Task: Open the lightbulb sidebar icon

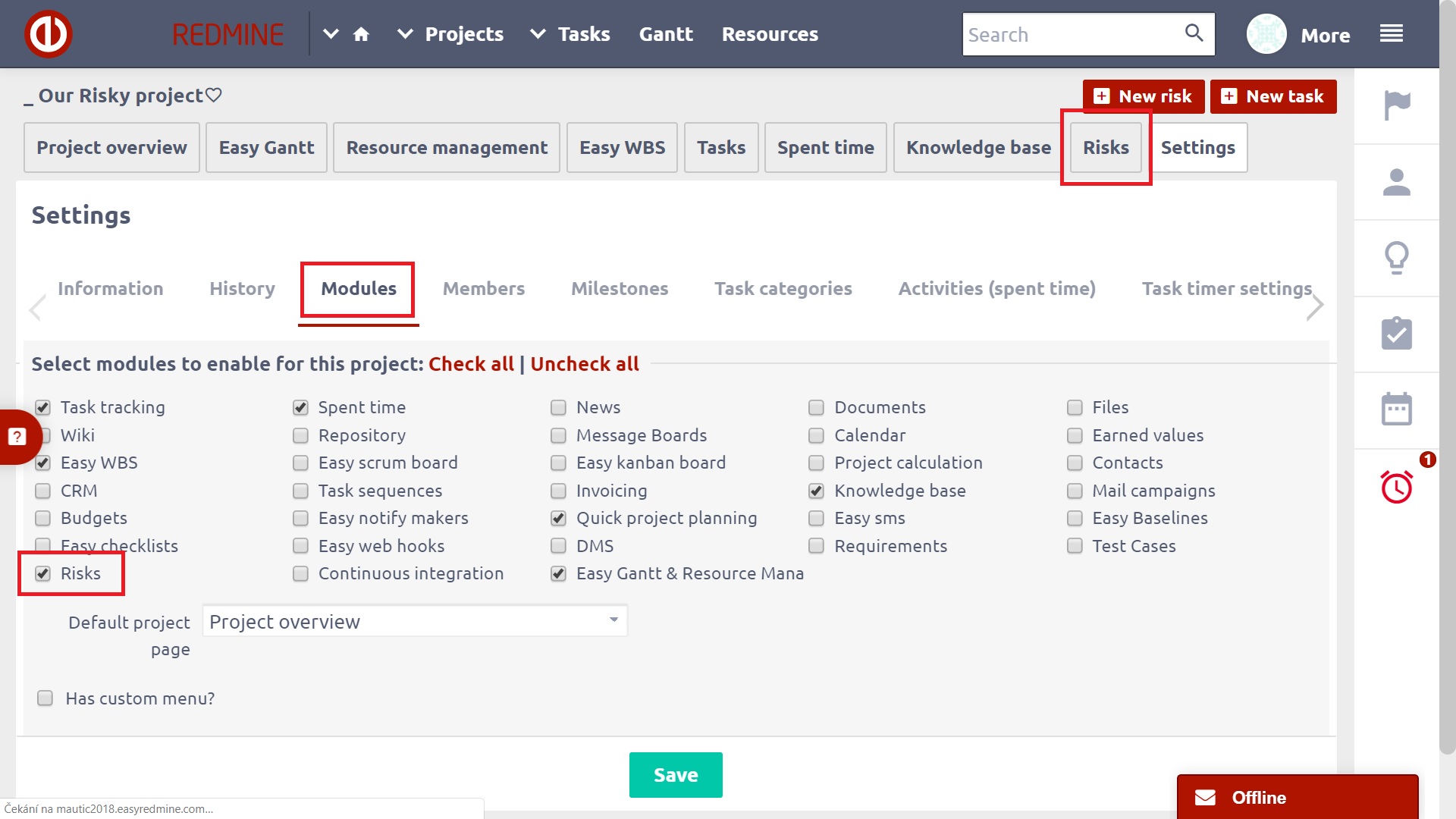Action: click(1397, 258)
